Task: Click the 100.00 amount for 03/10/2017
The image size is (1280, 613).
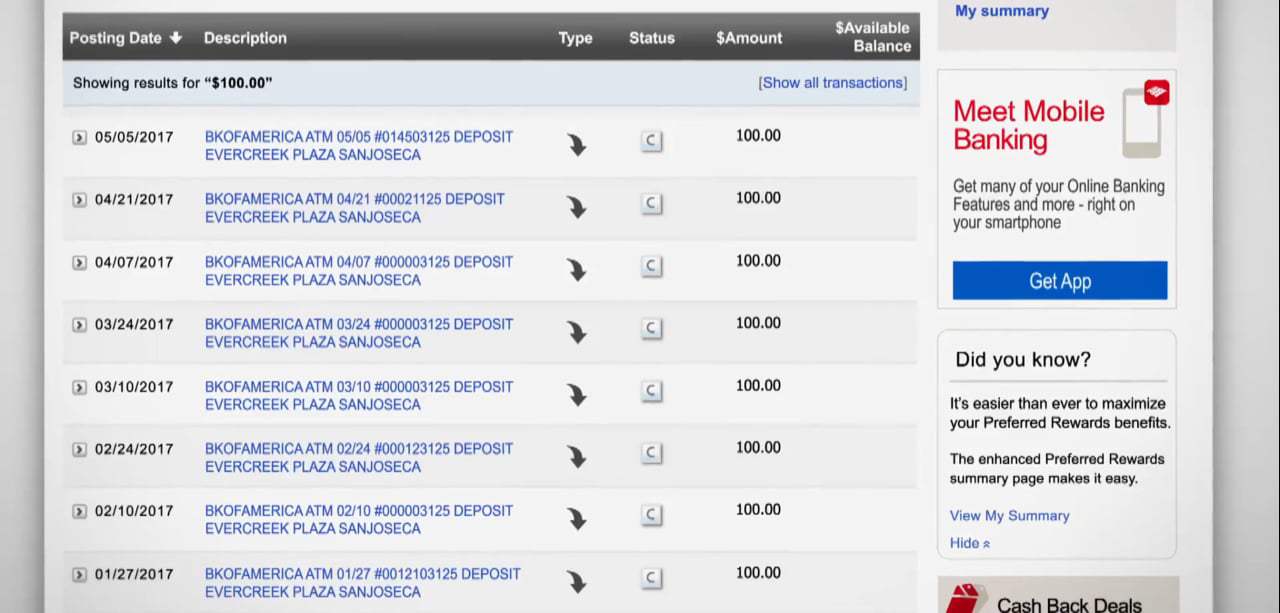Action: pyautogui.click(x=758, y=386)
